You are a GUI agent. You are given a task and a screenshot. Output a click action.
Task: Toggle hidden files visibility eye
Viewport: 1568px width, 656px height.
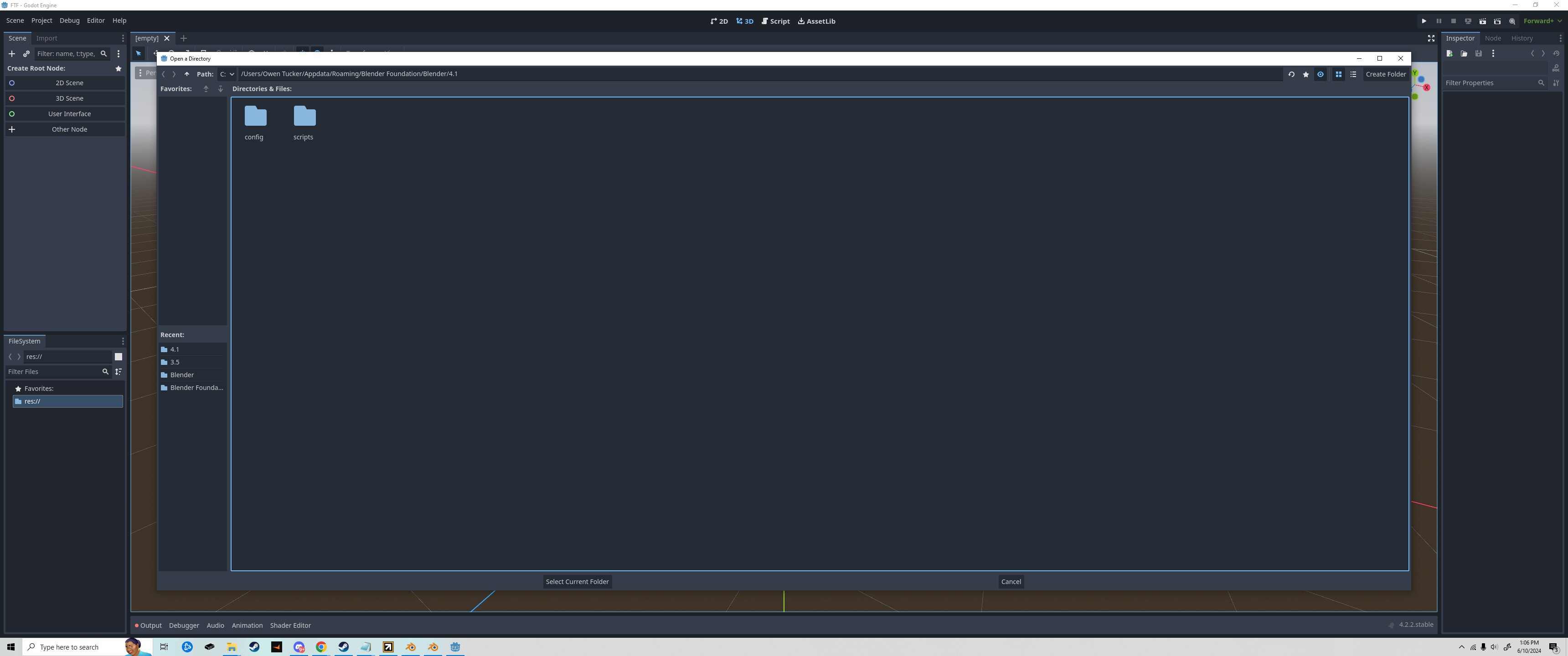click(1320, 74)
